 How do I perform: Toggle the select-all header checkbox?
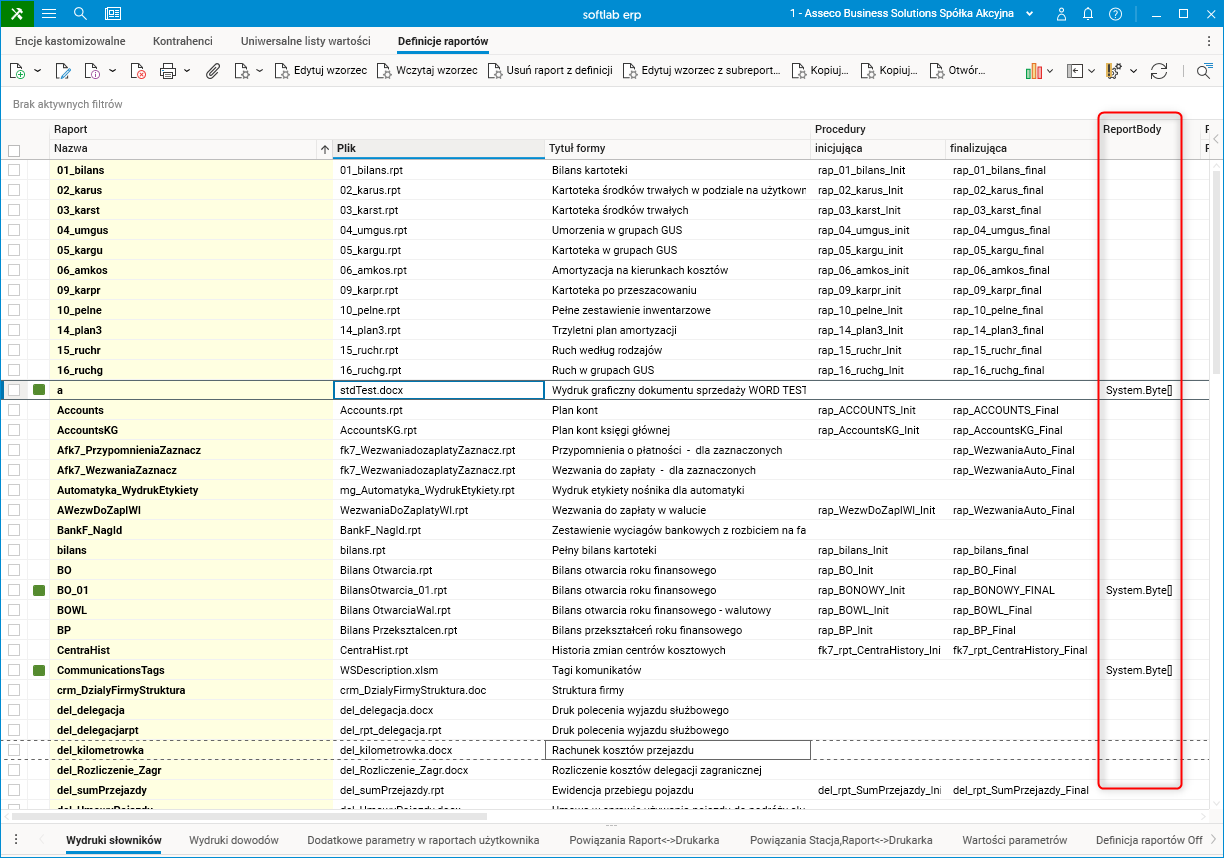[14, 151]
